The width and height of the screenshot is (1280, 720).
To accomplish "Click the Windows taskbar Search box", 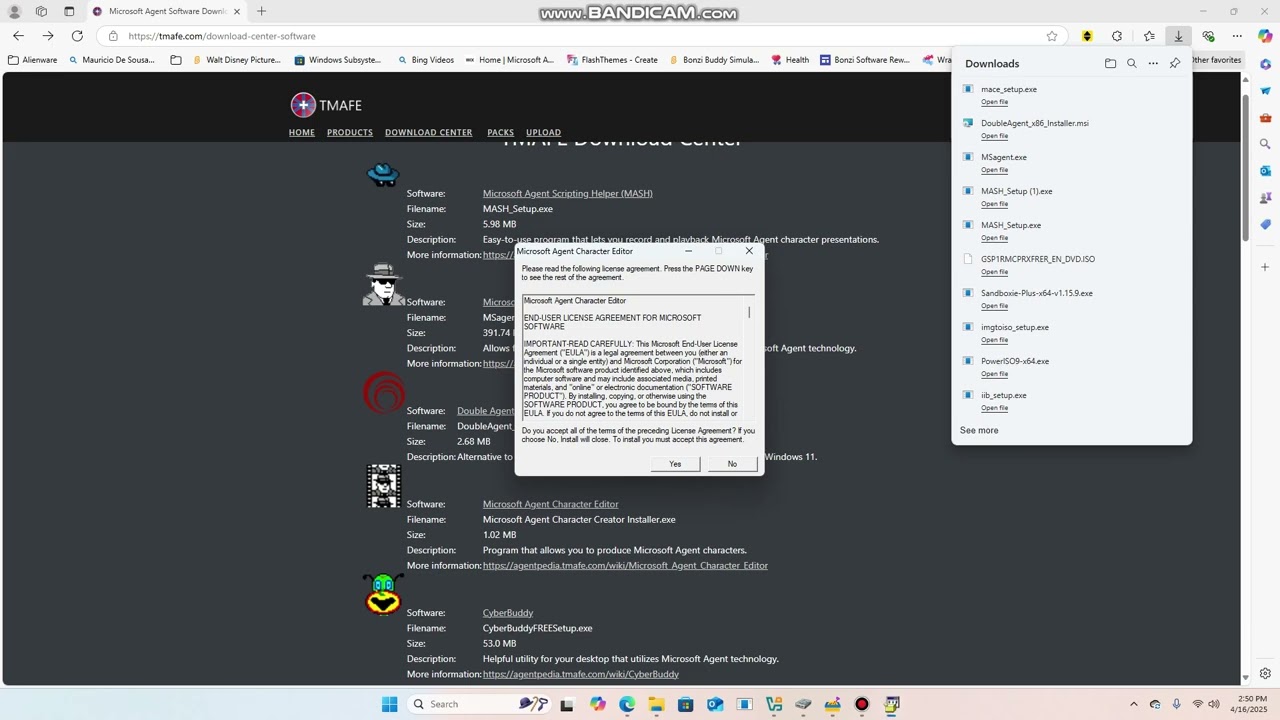I will 478,704.
